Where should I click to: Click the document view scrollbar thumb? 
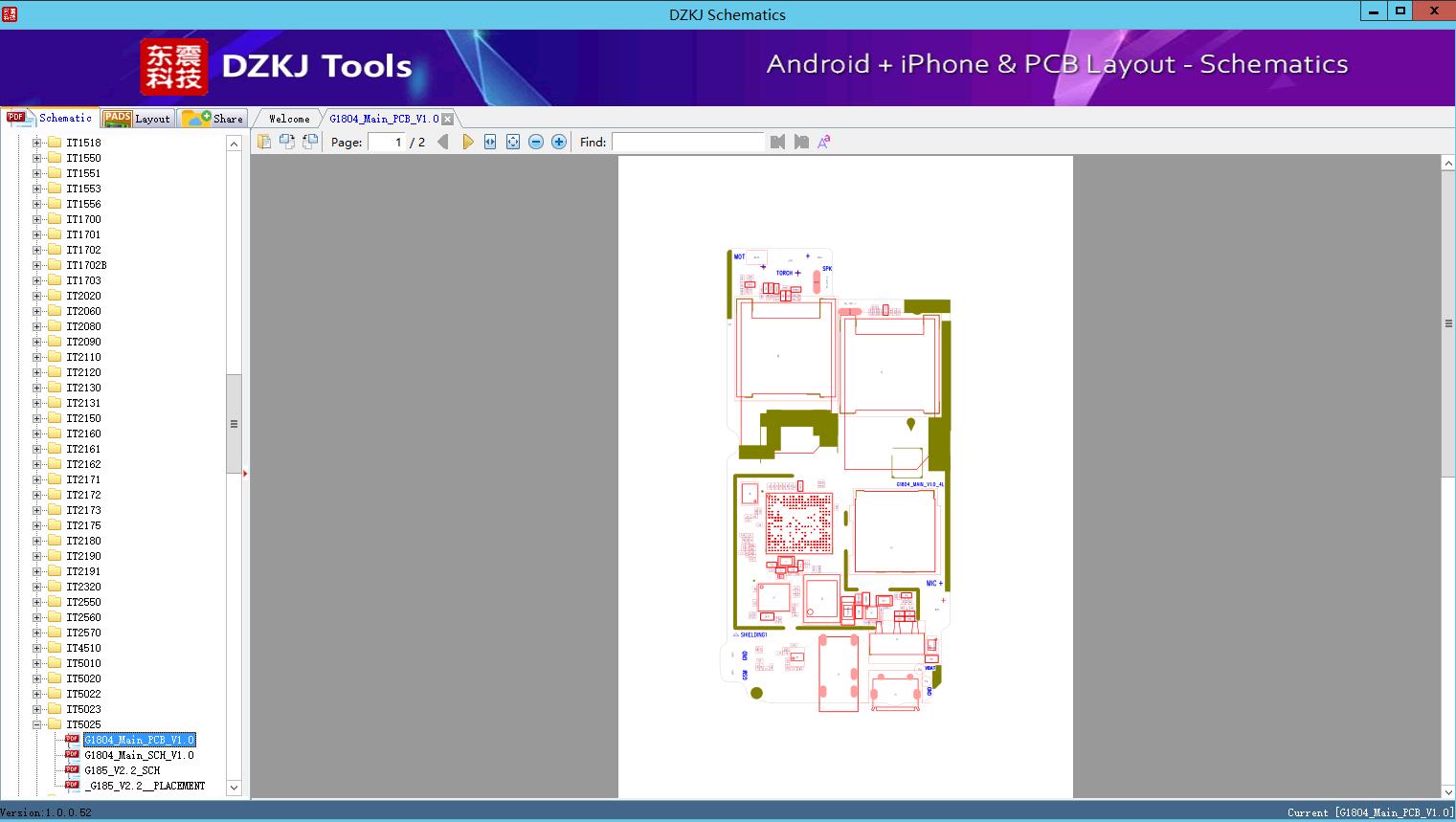click(1448, 323)
